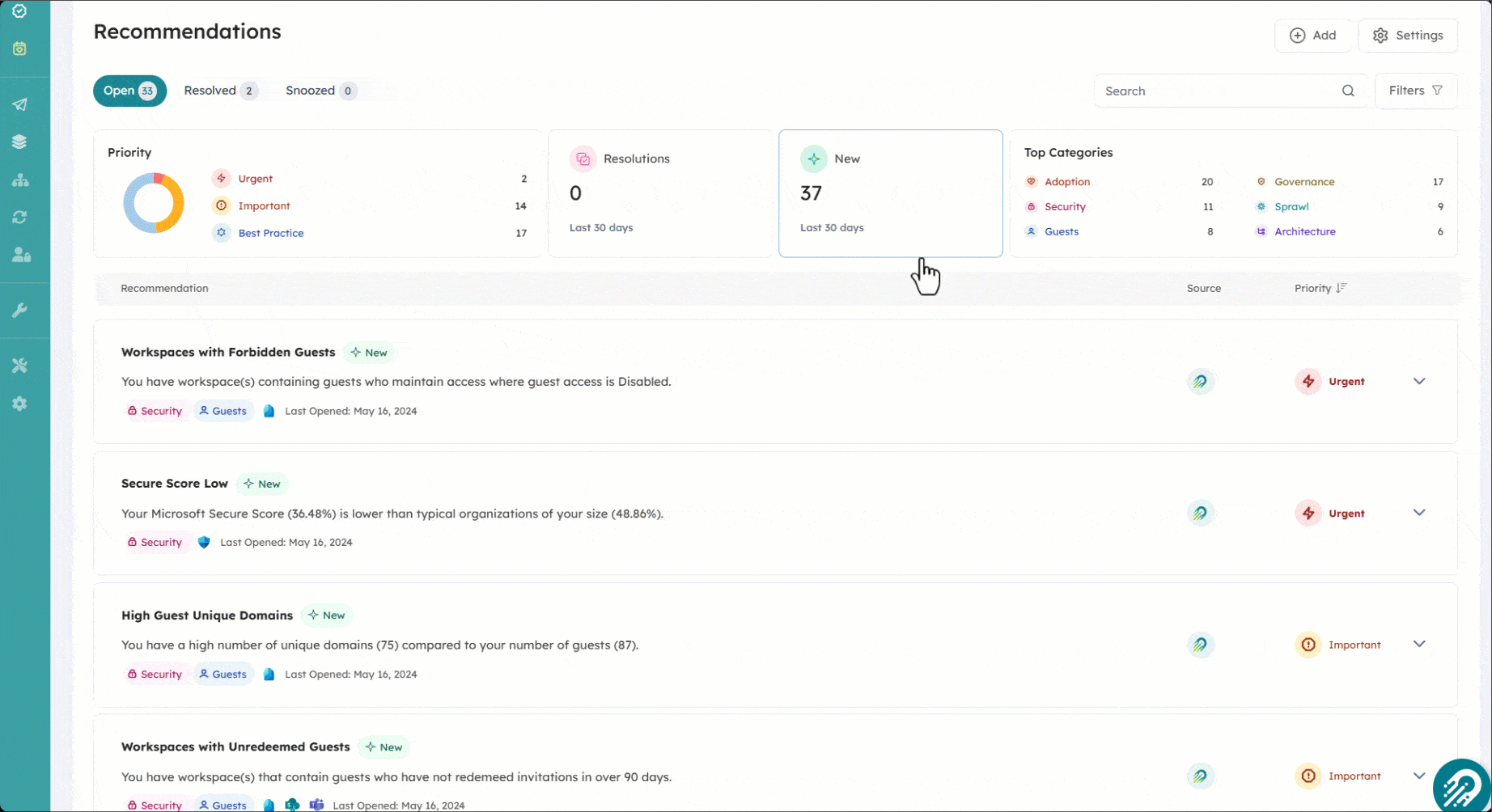
Task: Select the sync/refresh icon in the sidebar
Action: 19,217
